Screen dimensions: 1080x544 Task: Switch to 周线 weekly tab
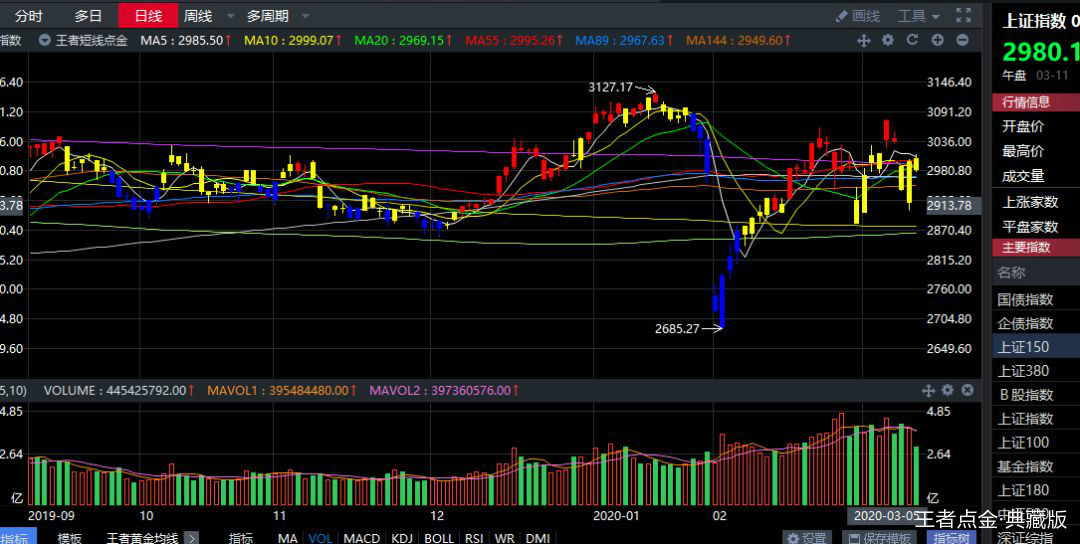[x=198, y=16]
